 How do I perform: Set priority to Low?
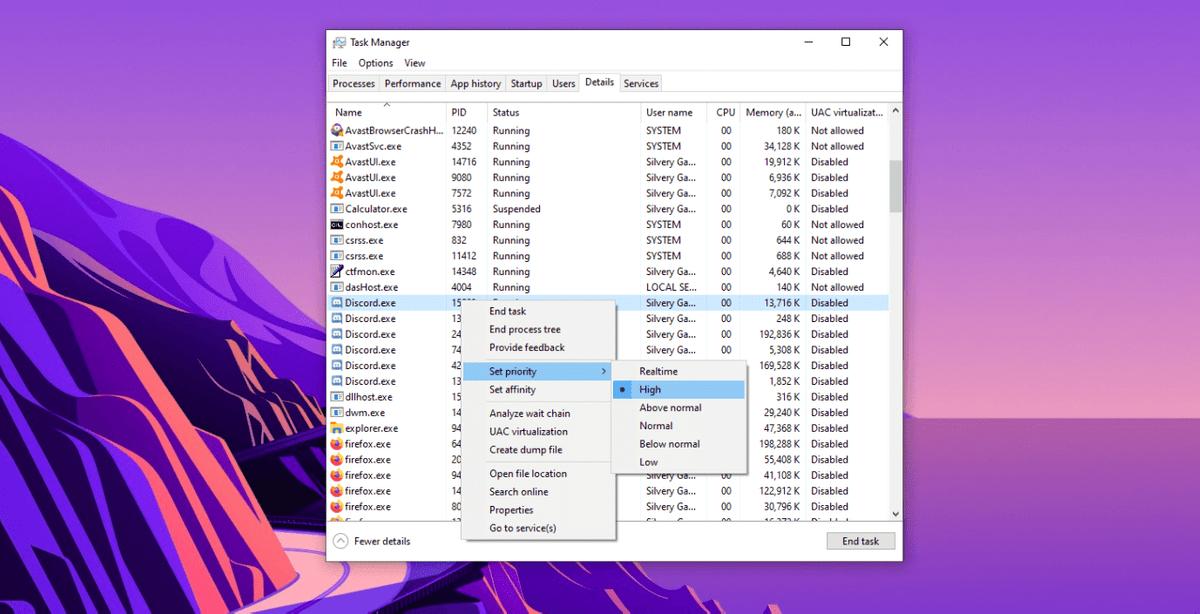[648, 462]
